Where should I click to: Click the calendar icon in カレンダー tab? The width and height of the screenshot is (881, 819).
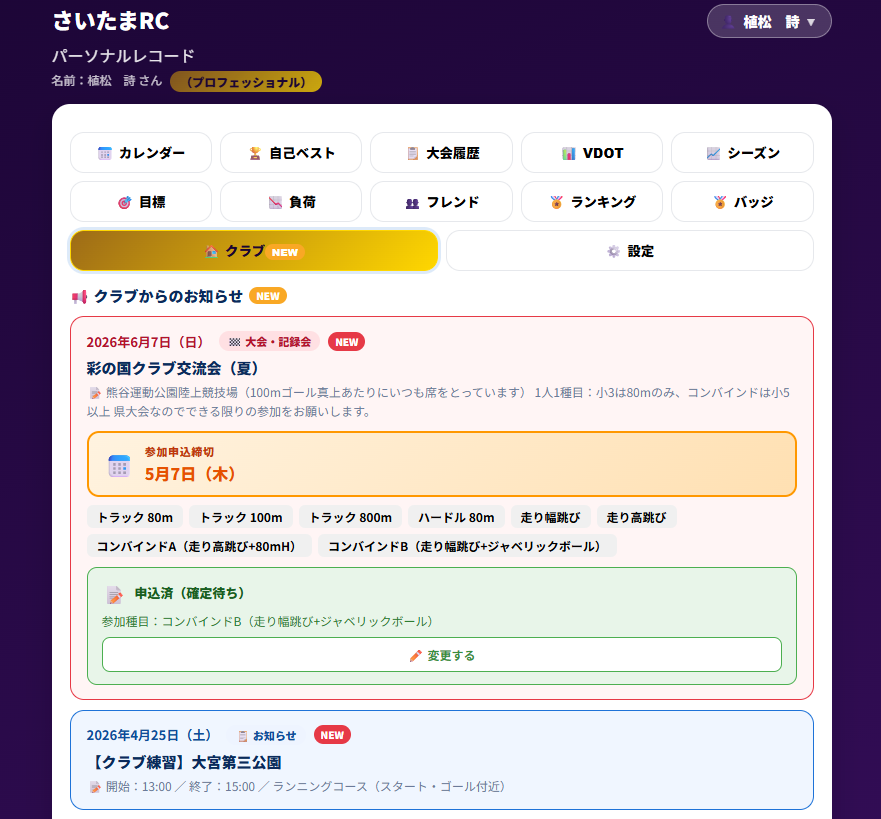point(105,153)
